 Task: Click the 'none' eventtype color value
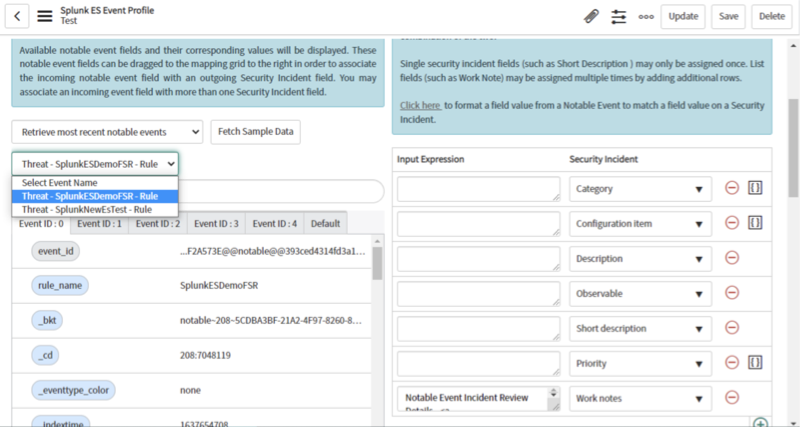pyautogui.click(x=190, y=390)
